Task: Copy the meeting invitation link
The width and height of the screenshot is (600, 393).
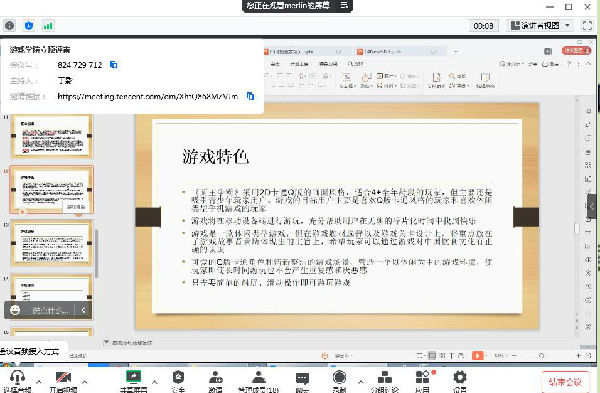Action: point(250,96)
